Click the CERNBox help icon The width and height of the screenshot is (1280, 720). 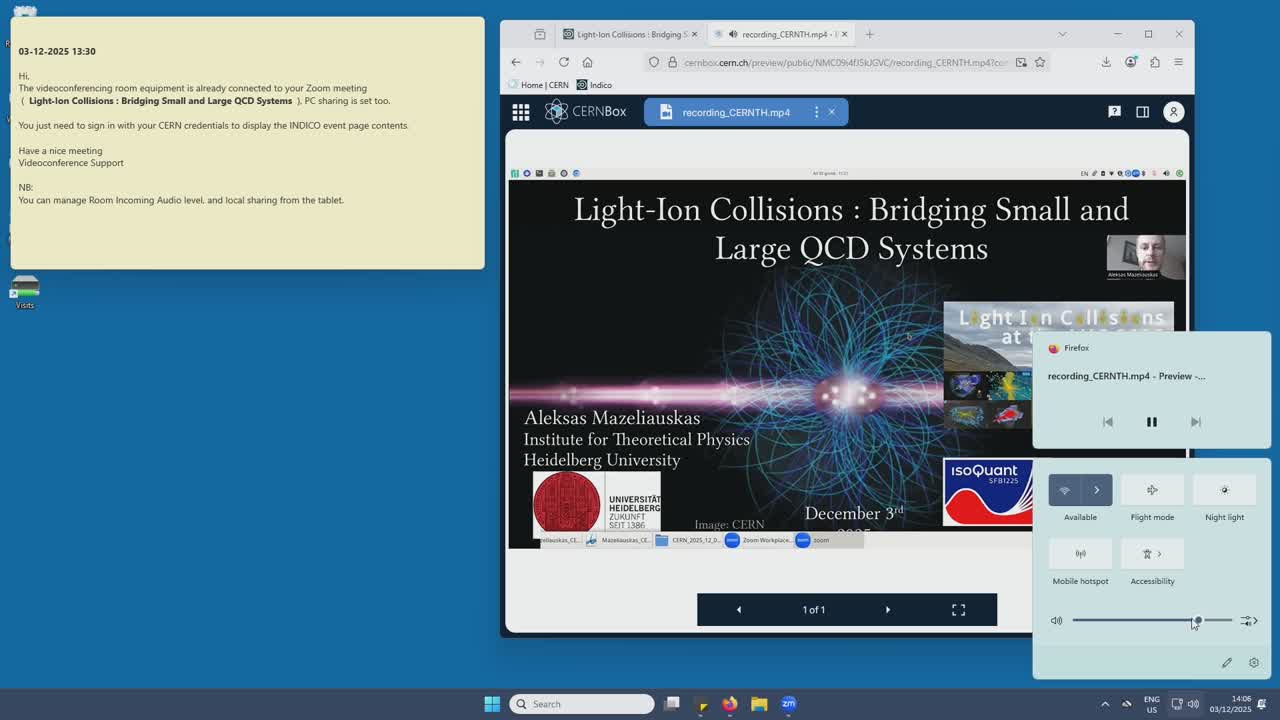(1114, 112)
